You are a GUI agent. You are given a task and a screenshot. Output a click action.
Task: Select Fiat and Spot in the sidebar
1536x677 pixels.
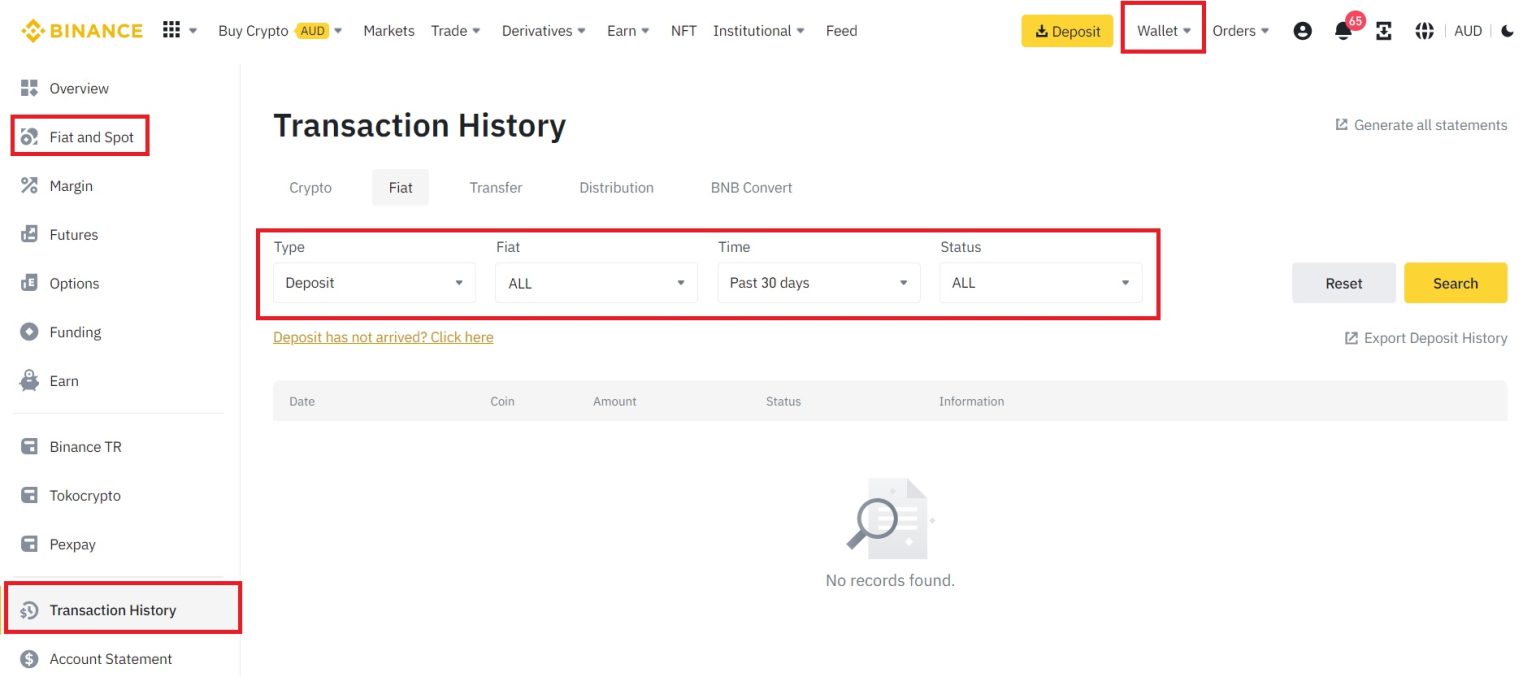(x=92, y=137)
